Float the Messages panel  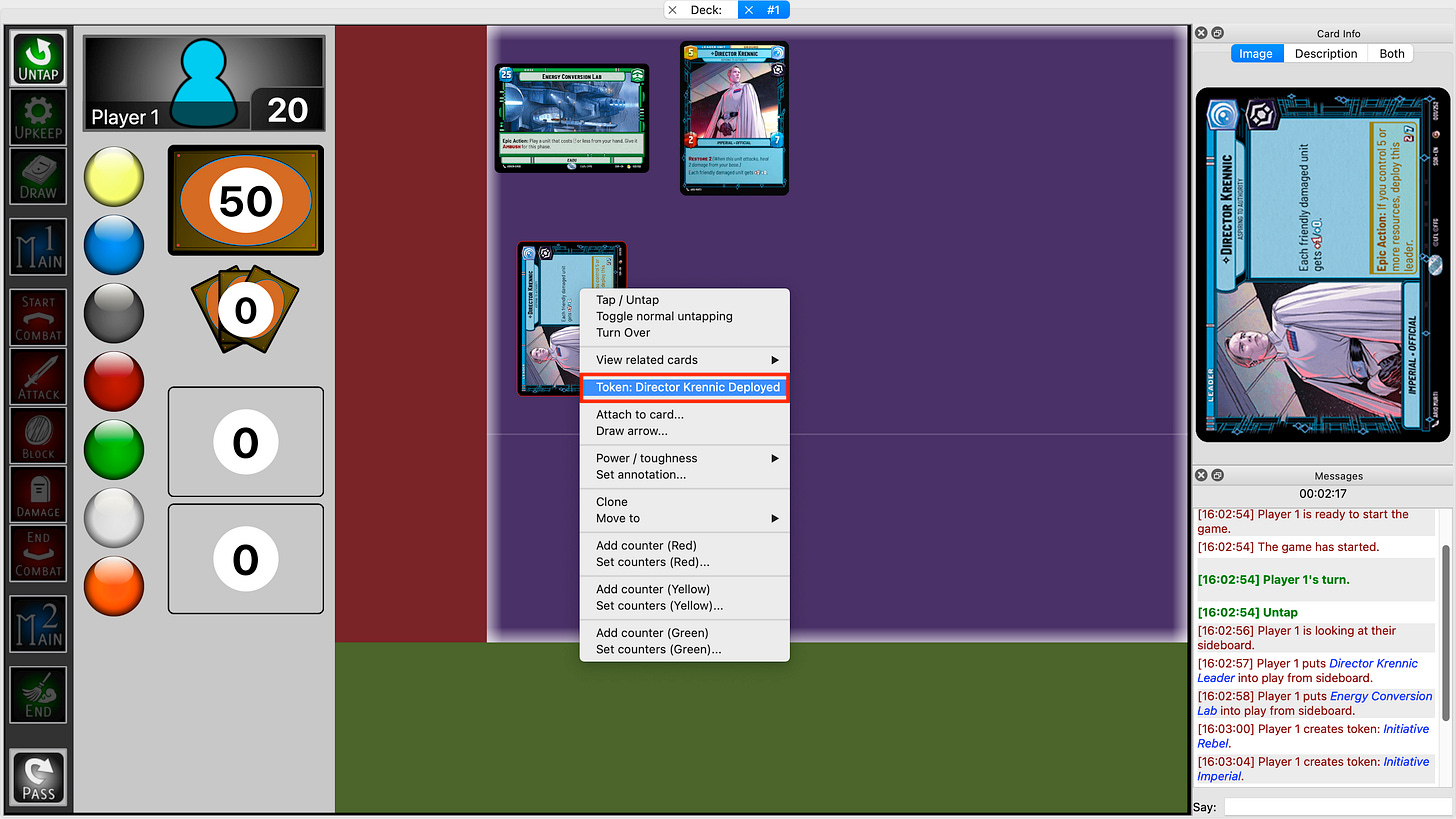(x=1217, y=475)
